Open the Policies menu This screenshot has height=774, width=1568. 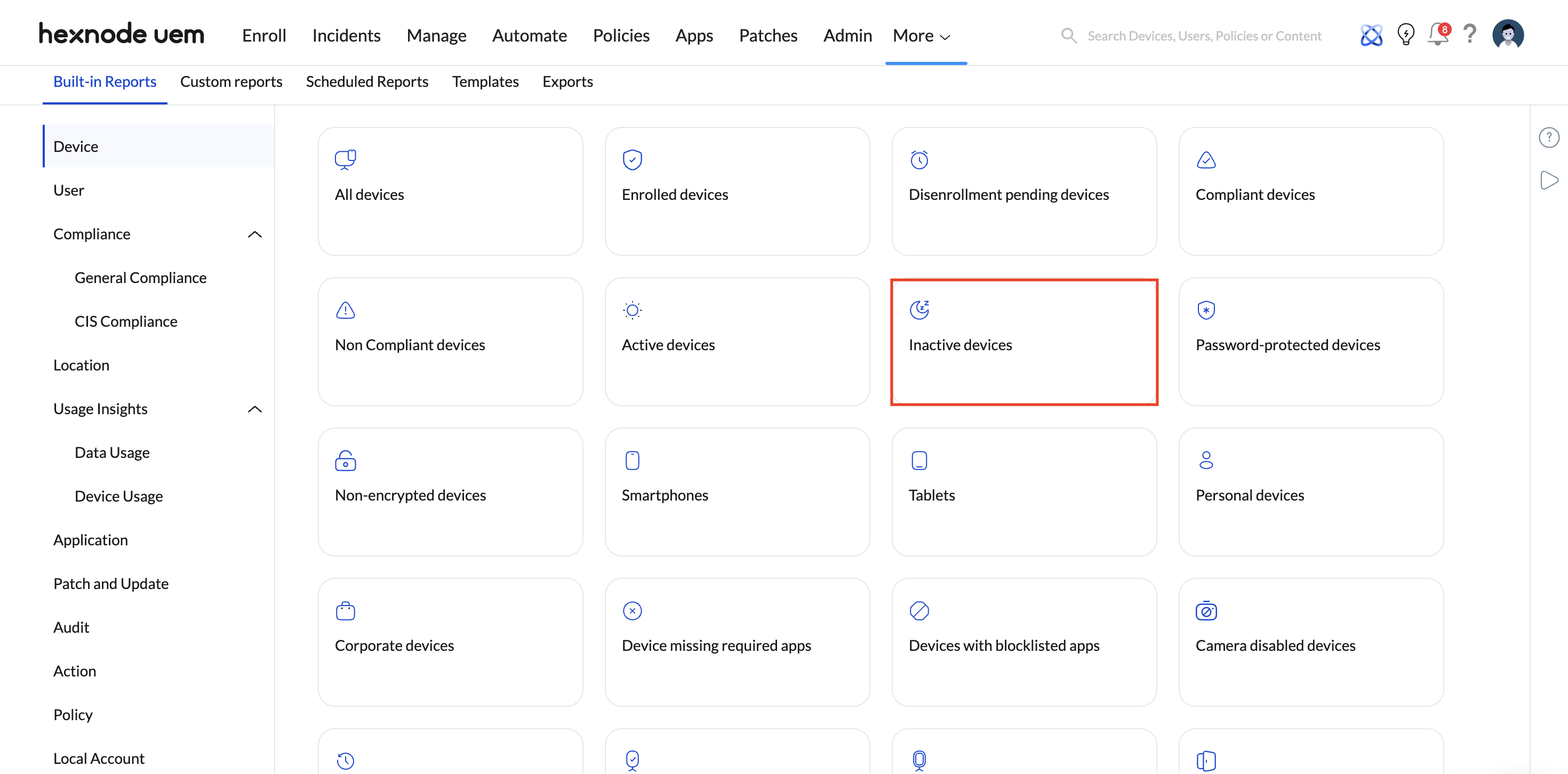click(x=621, y=36)
